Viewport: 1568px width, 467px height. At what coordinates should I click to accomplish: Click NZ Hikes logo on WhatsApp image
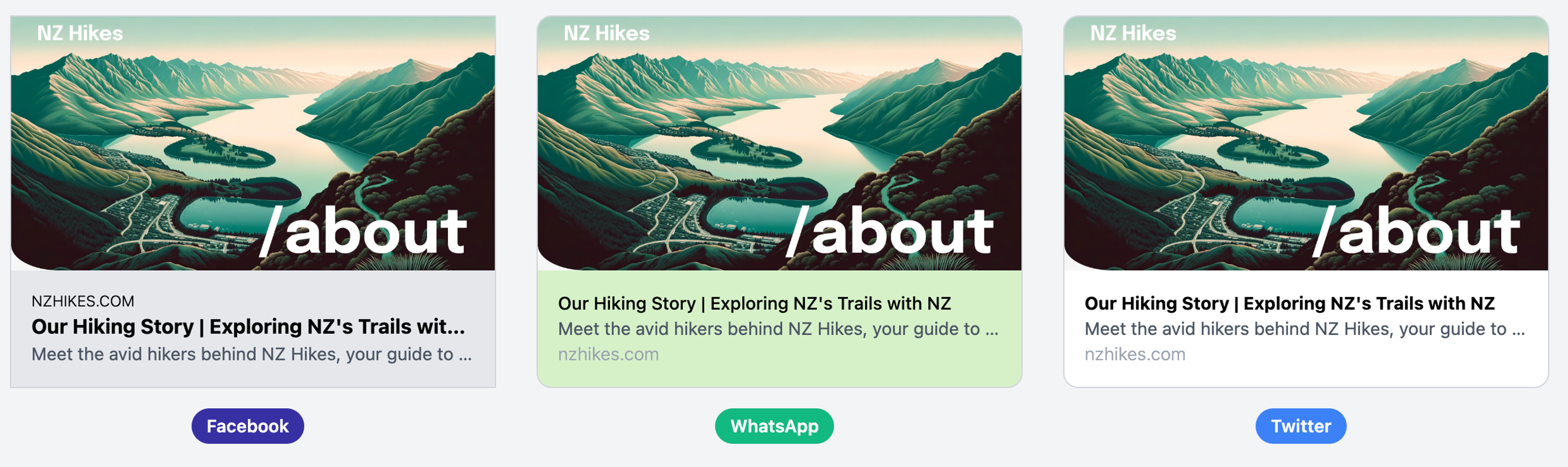(x=606, y=33)
